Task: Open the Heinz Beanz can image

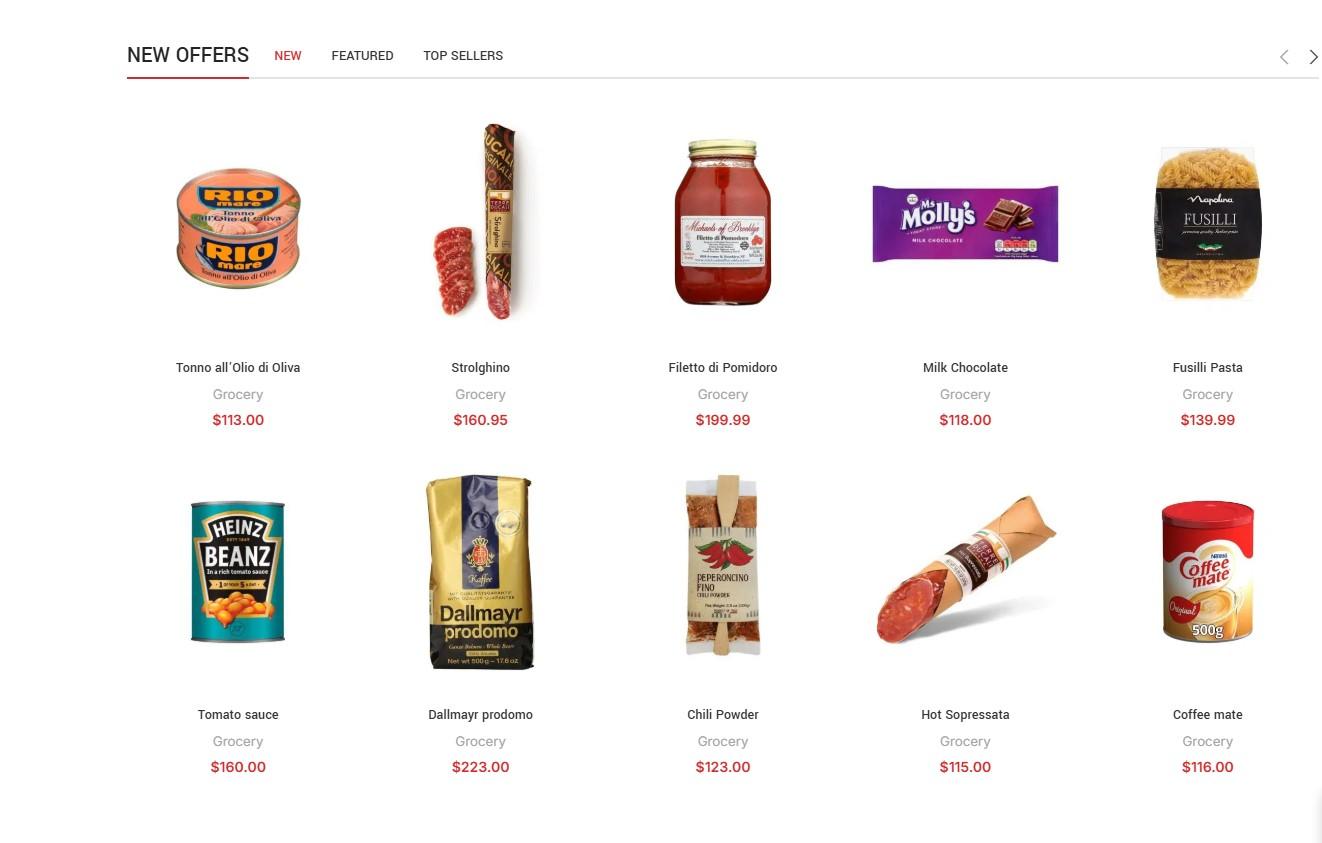Action: [x=238, y=571]
